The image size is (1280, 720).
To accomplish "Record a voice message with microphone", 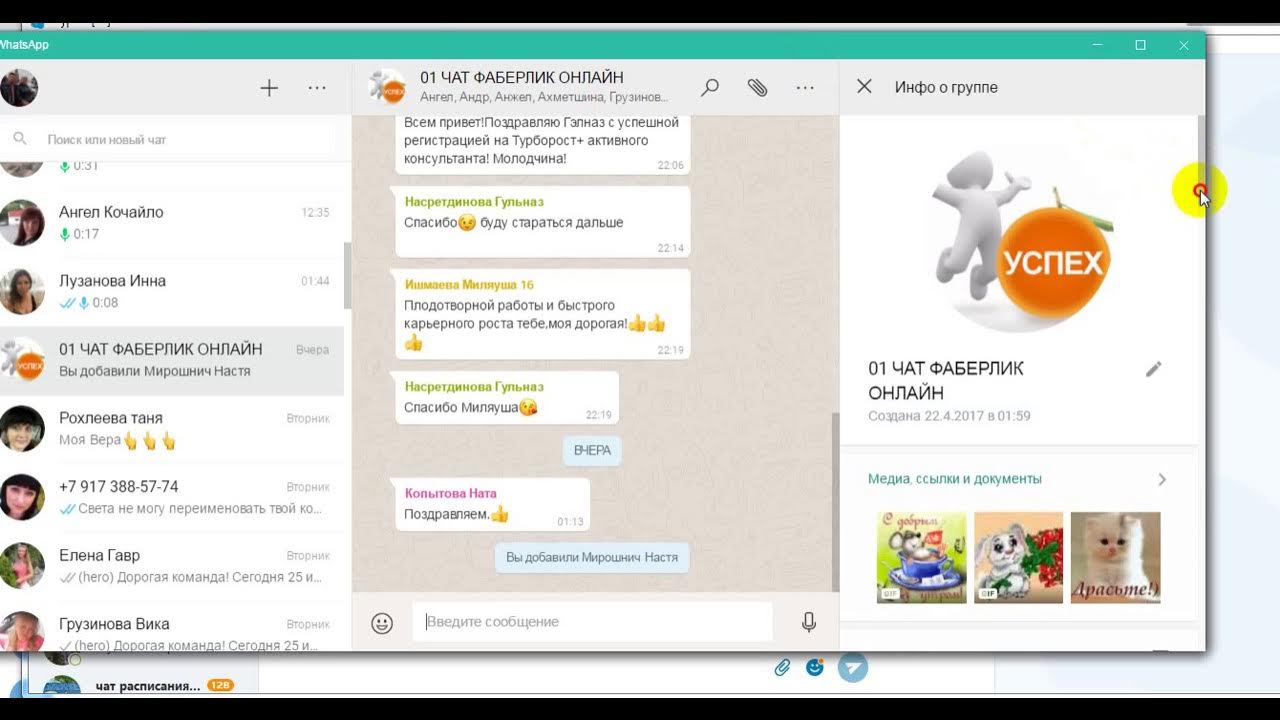I will point(809,622).
